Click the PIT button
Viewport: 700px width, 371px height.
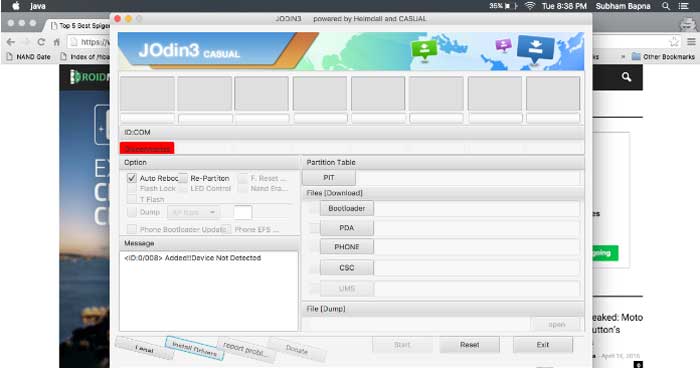click(329, 178)
